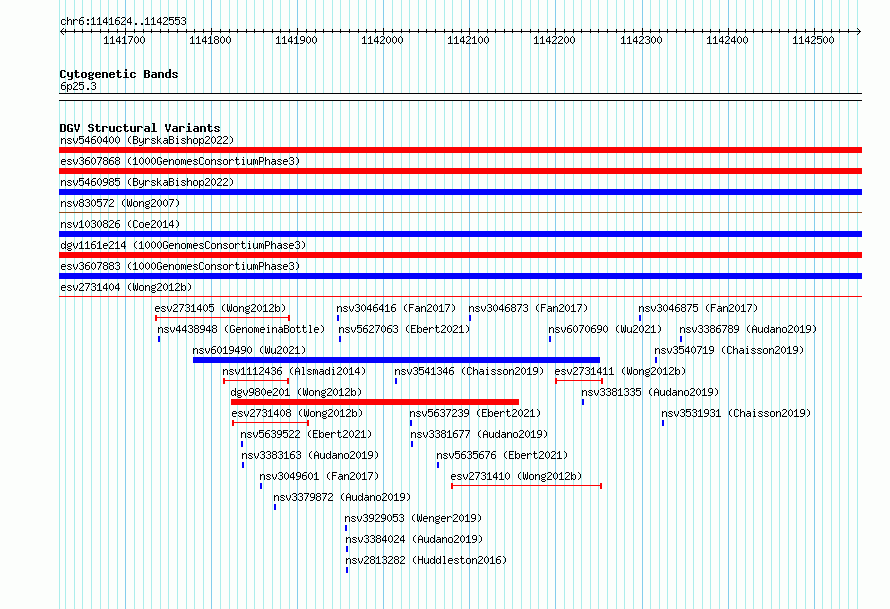Screen dimensions: 890x609
Task: Select the blue bar under nsv1030826
Action: [460, 234]
